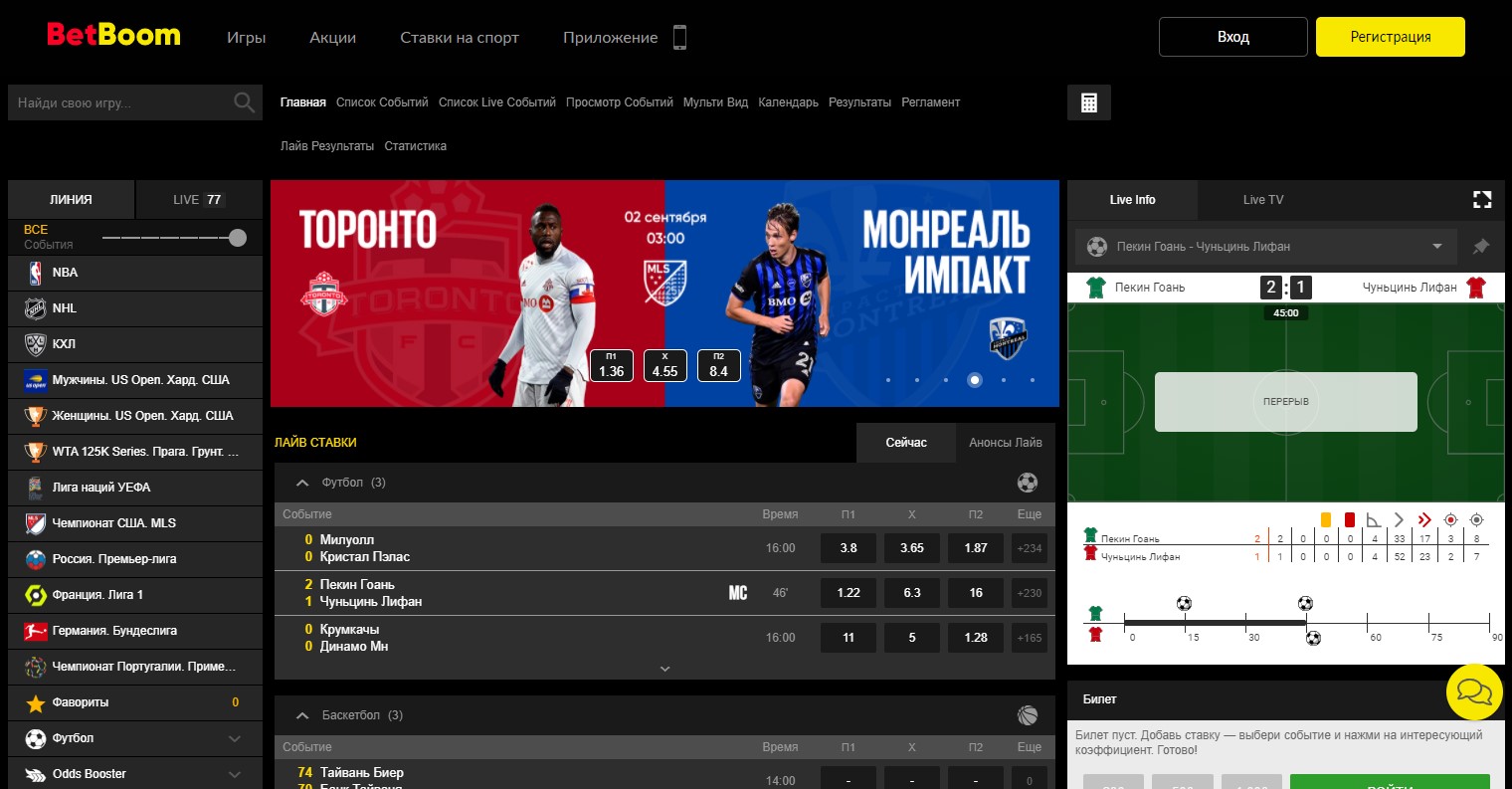Screen dimensions: 1512x789
Task: Collapse the Баскетбол live section
Action: tap(303, 715)
